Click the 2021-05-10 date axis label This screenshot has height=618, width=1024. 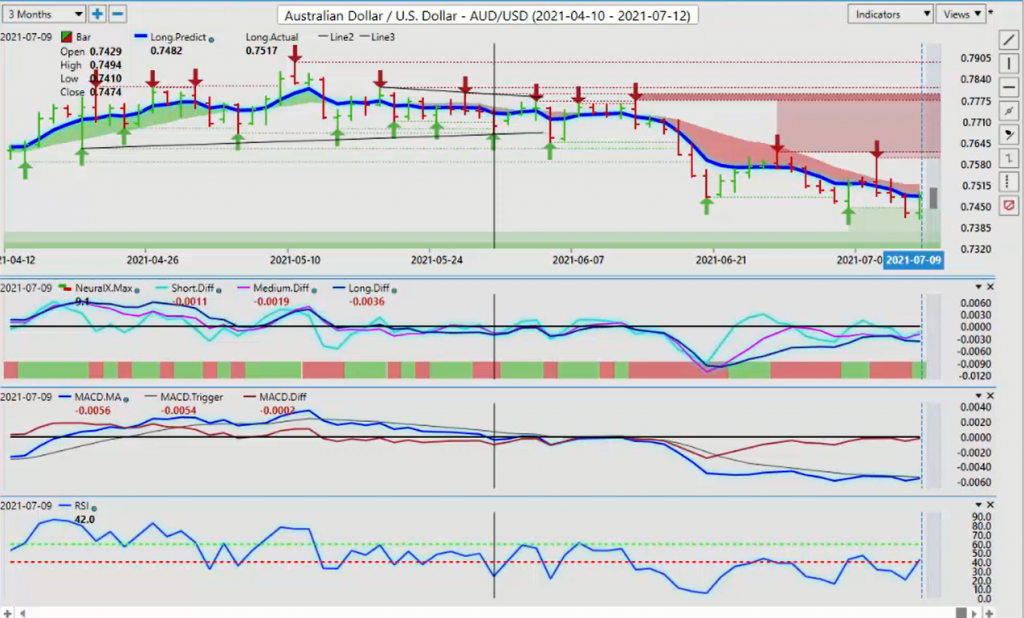pyautogui.click(x=295, y=260)
